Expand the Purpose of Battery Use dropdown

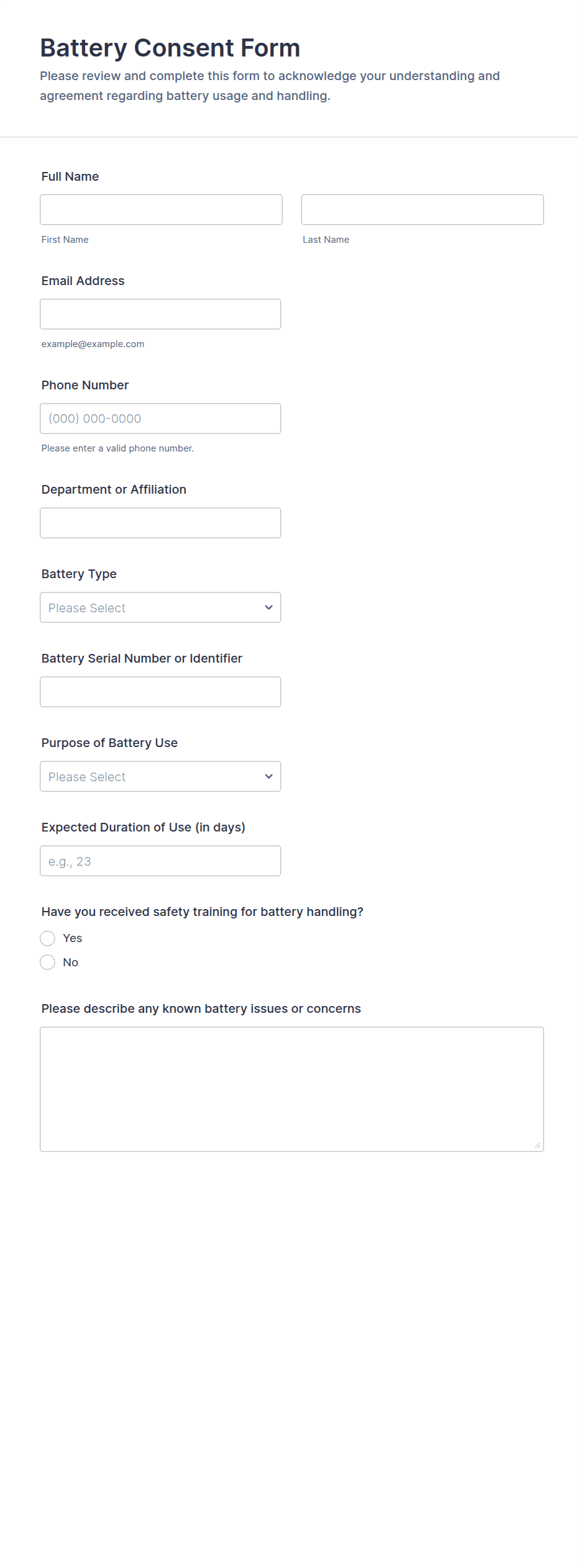pos(160,776)
